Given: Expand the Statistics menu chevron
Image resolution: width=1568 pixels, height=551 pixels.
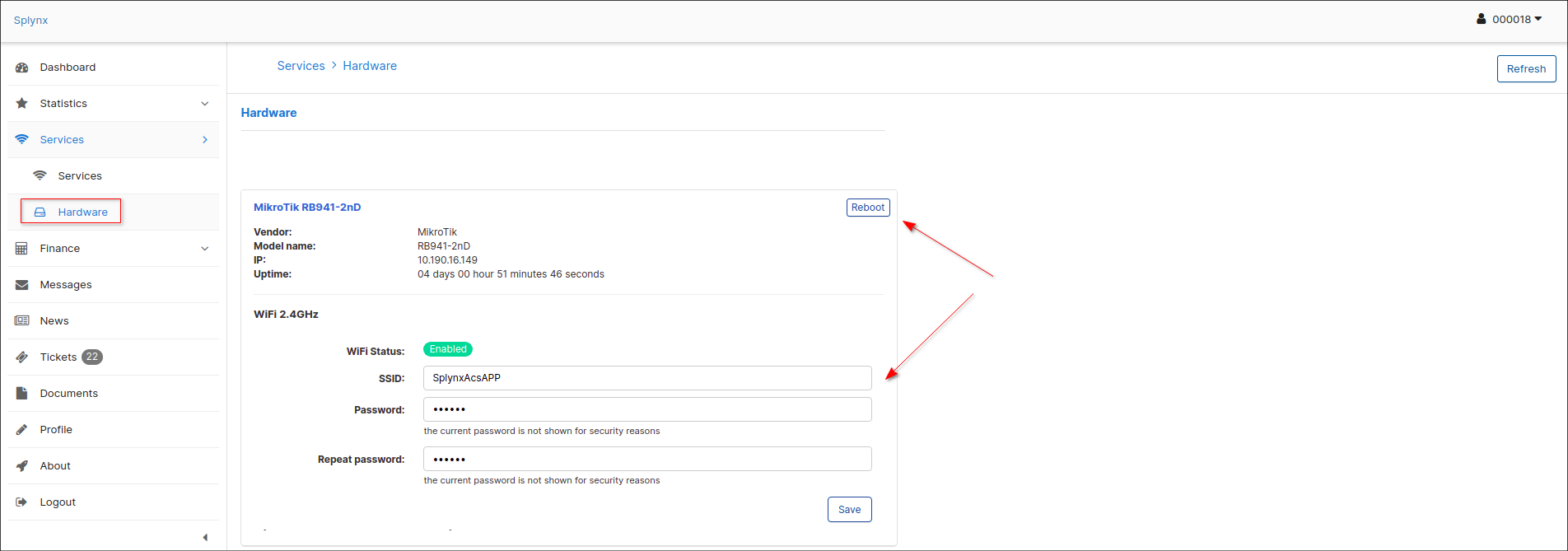Looking at the screenshot, I should pos(205,104).
